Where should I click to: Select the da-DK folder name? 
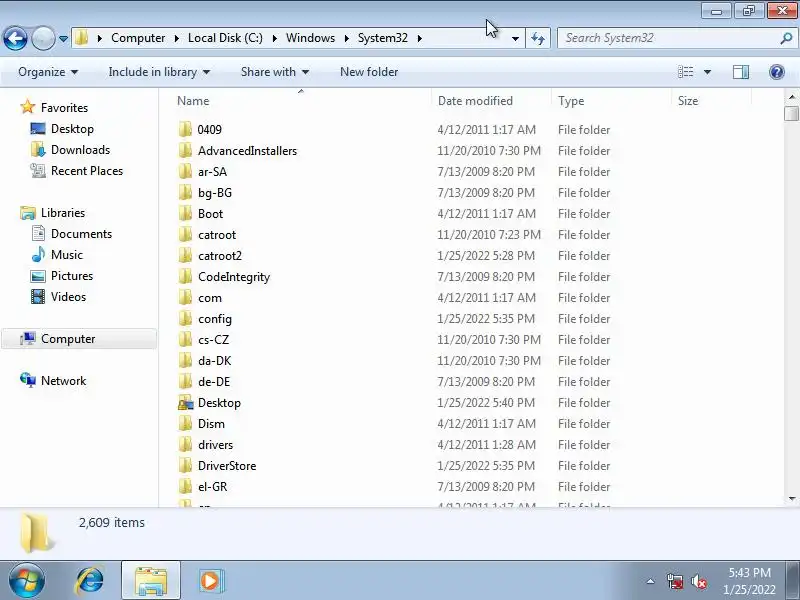click(x=214, y=361)
